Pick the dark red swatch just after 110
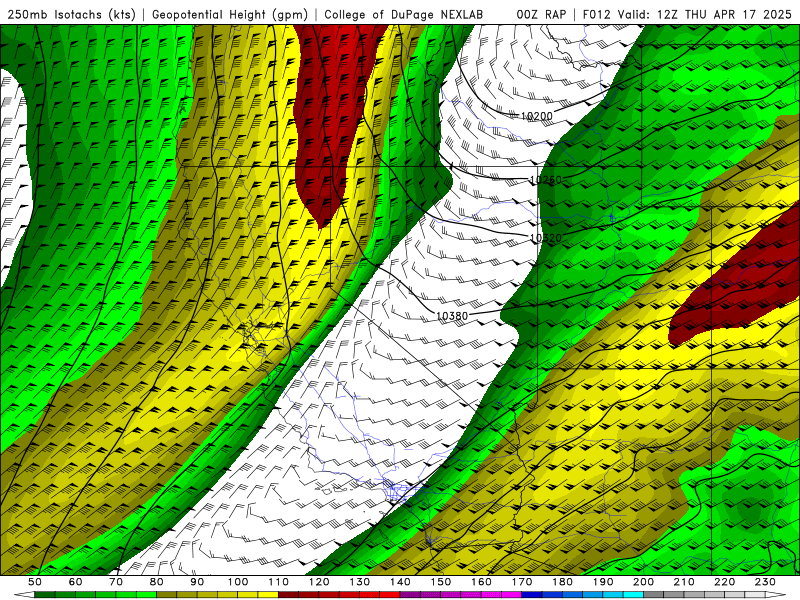Image resolution: width=800 pixels, height=600 pixels. [x=288, y=595]
